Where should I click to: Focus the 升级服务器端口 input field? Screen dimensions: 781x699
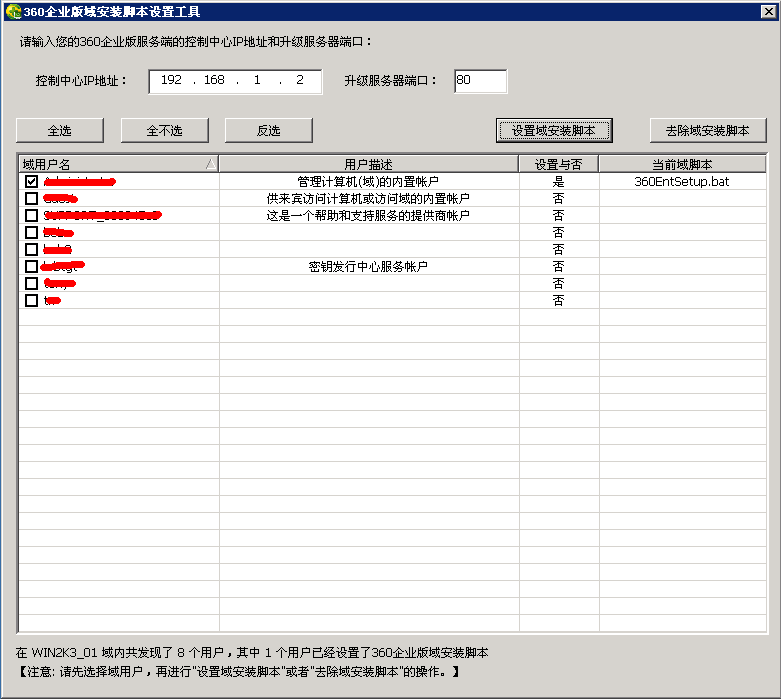(480, 81)
